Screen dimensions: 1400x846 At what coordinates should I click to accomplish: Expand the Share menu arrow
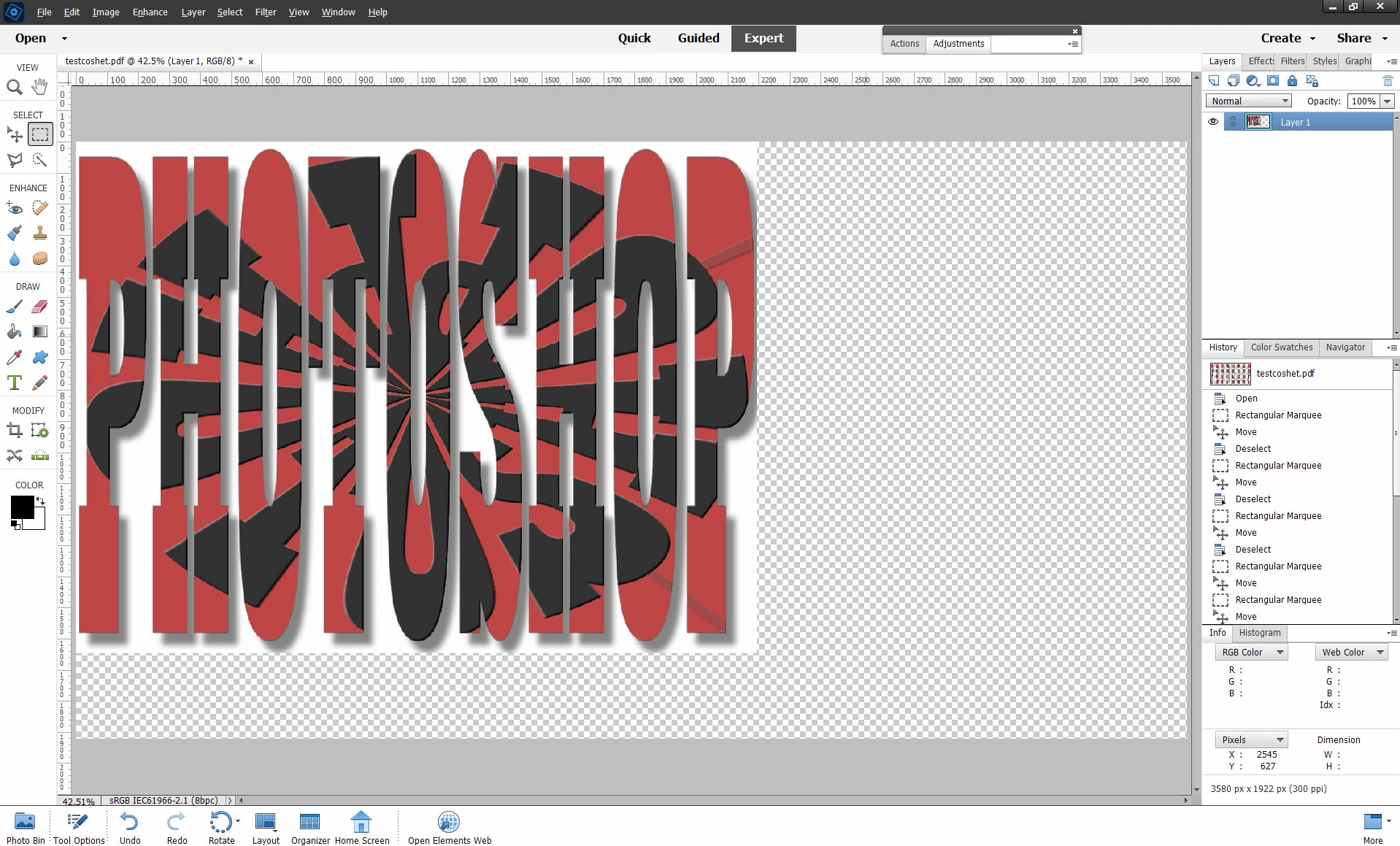click(1384, 39)
